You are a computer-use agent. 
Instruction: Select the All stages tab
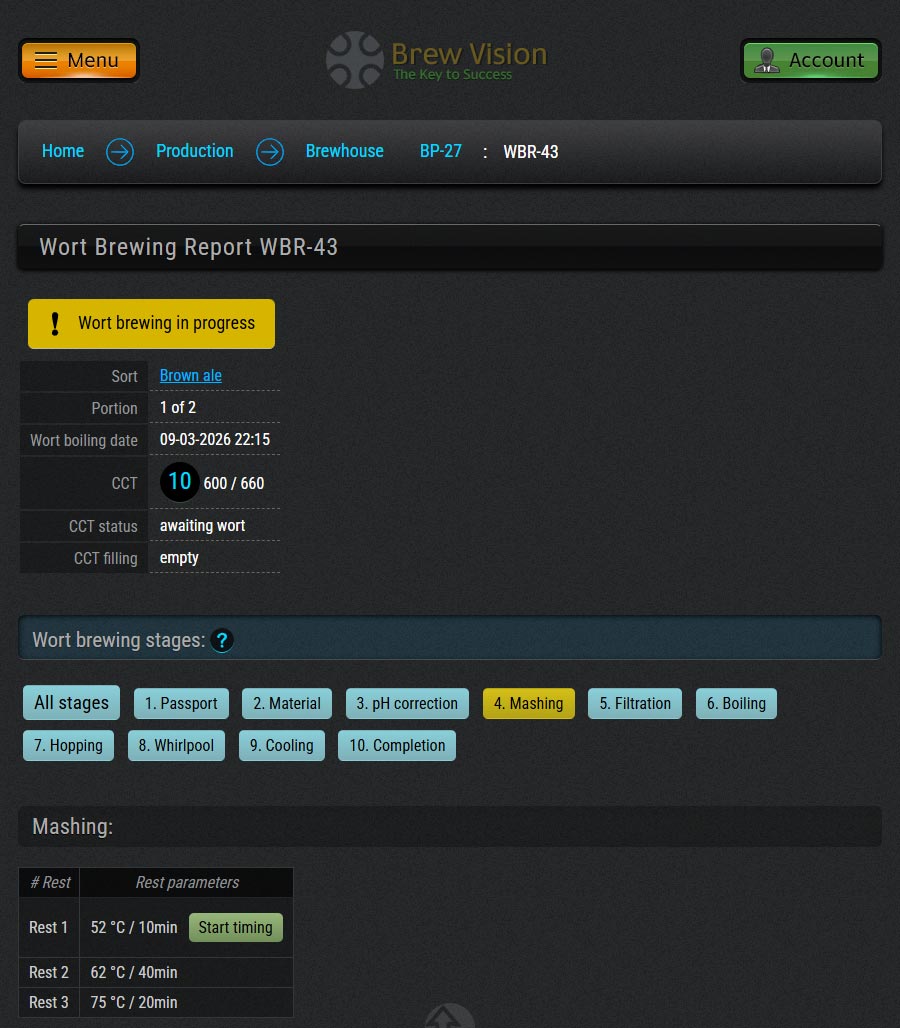pos(71,703)
